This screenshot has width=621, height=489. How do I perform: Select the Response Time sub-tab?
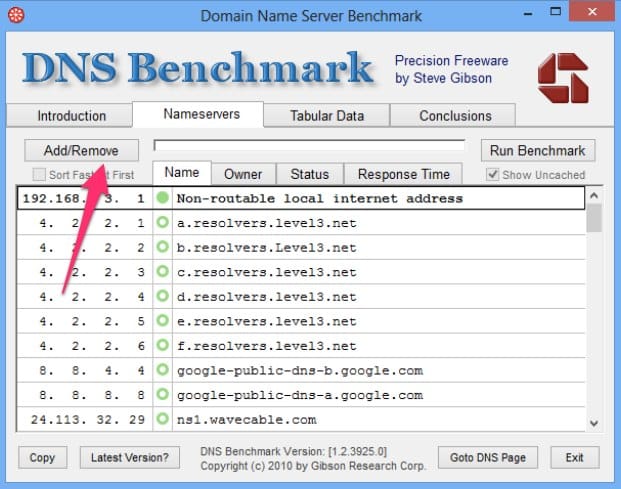pos(404,174)
